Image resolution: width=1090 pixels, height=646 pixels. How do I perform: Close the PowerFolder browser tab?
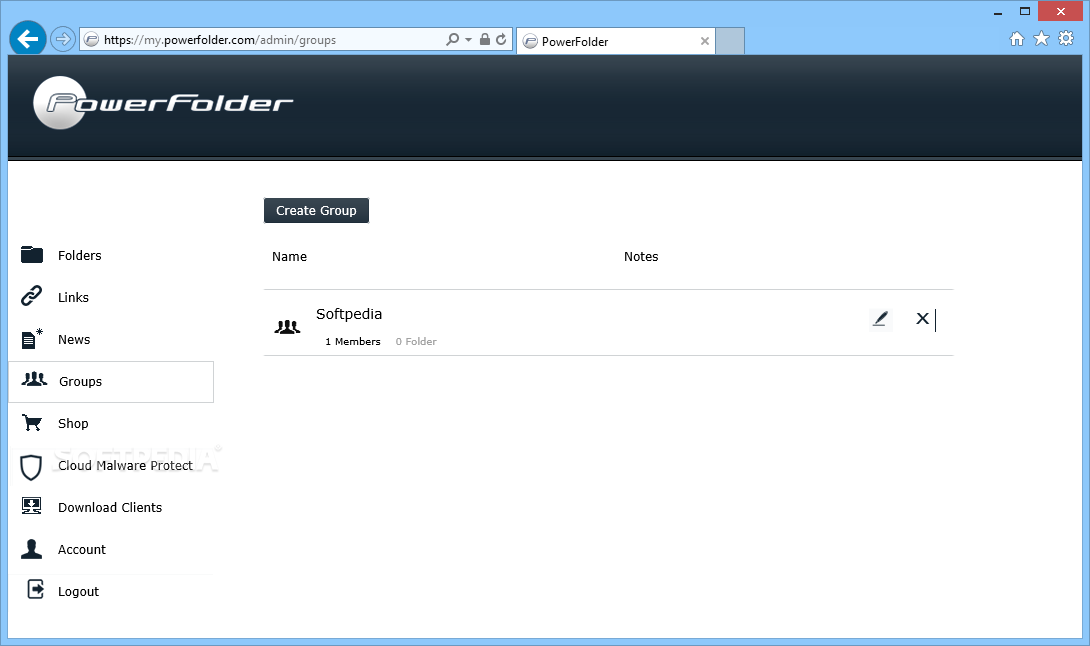point(705,41)
